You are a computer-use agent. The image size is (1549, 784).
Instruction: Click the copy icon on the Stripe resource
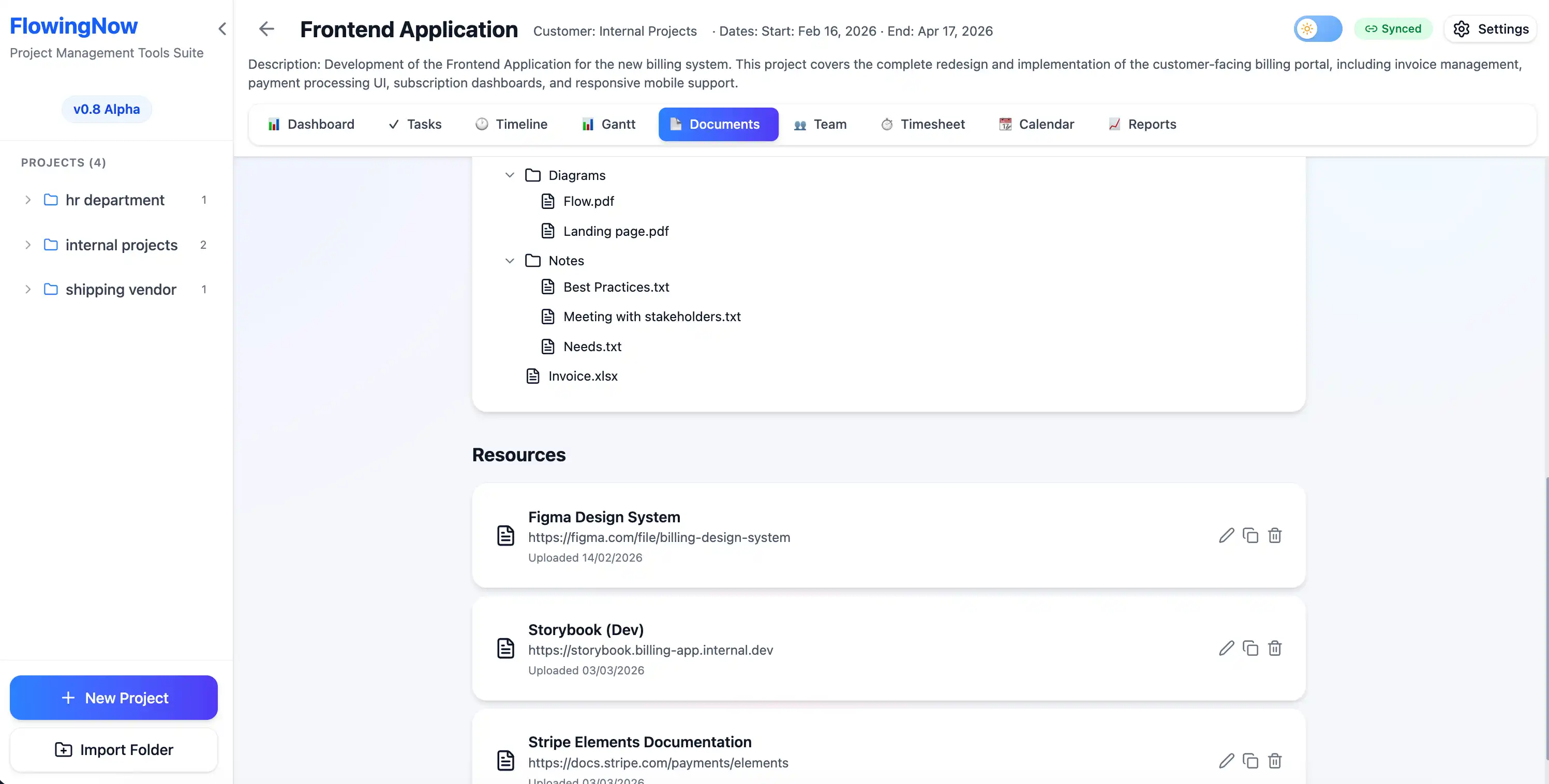[x=1251, y=761]
